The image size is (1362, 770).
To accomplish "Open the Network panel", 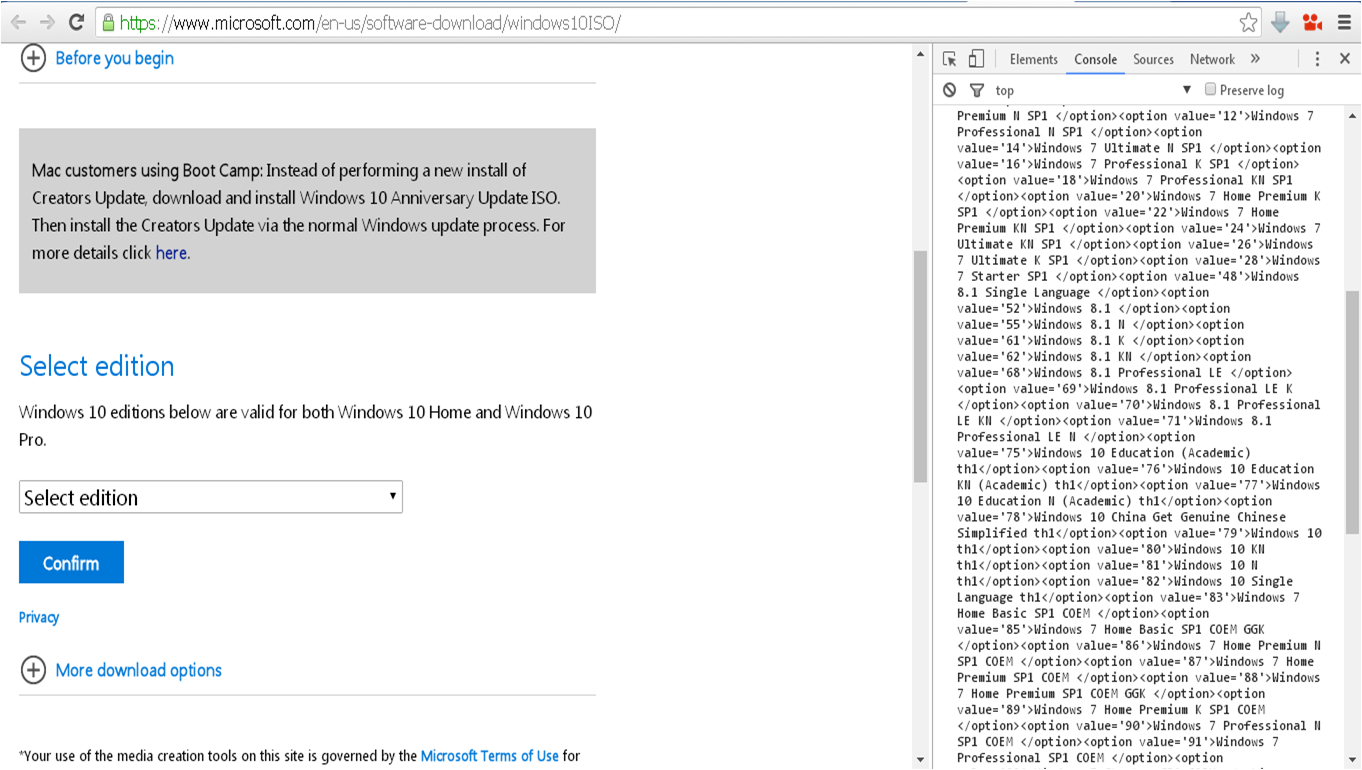I will click(1212, 59).
